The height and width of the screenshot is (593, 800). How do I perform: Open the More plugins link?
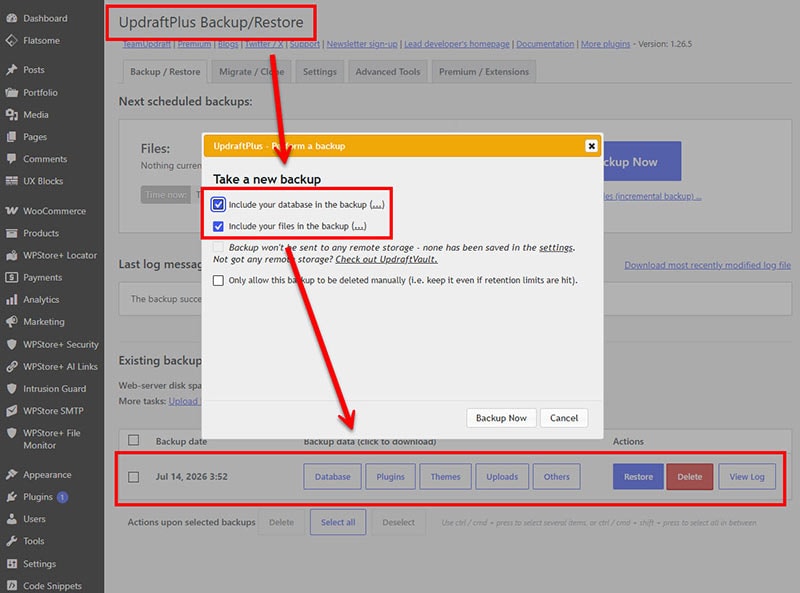(x=606, y=44)
